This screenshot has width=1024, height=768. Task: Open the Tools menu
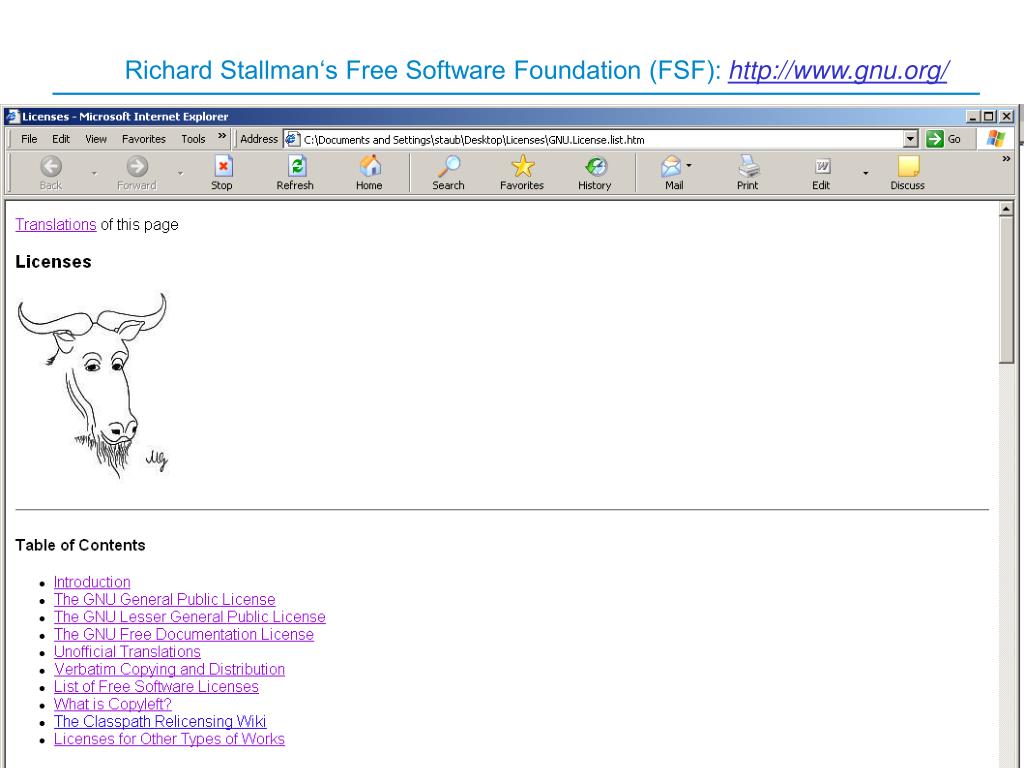(x=193, y=139)
